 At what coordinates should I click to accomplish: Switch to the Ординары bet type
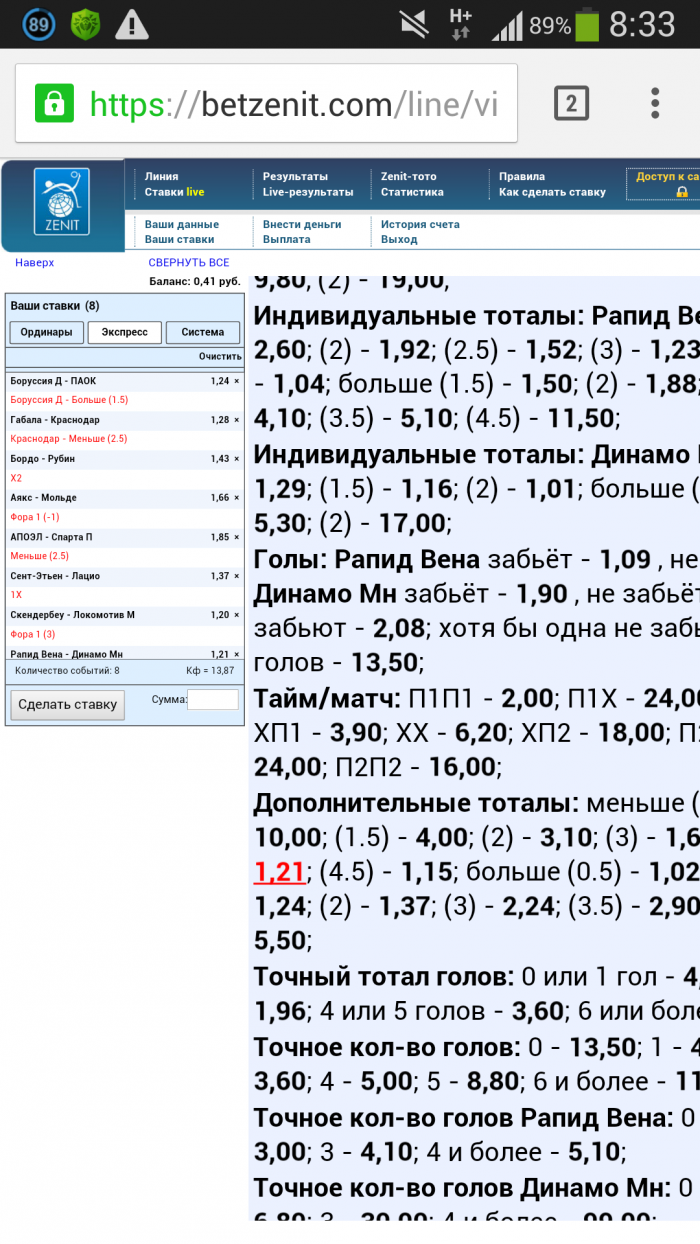[x=46, y=333]
